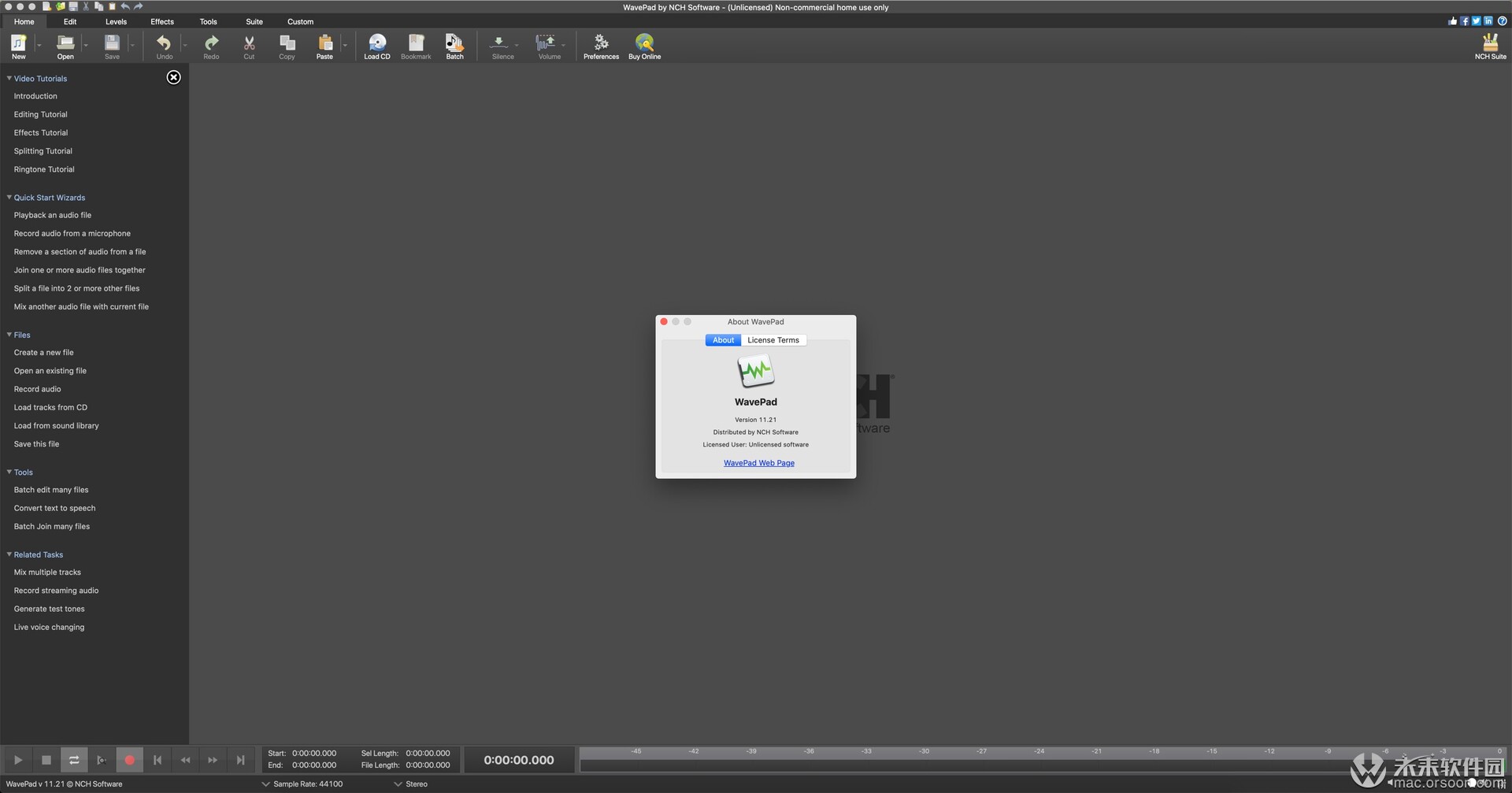Open the Open button dropdown arrow
The image size is (1512, 793).
85,45
